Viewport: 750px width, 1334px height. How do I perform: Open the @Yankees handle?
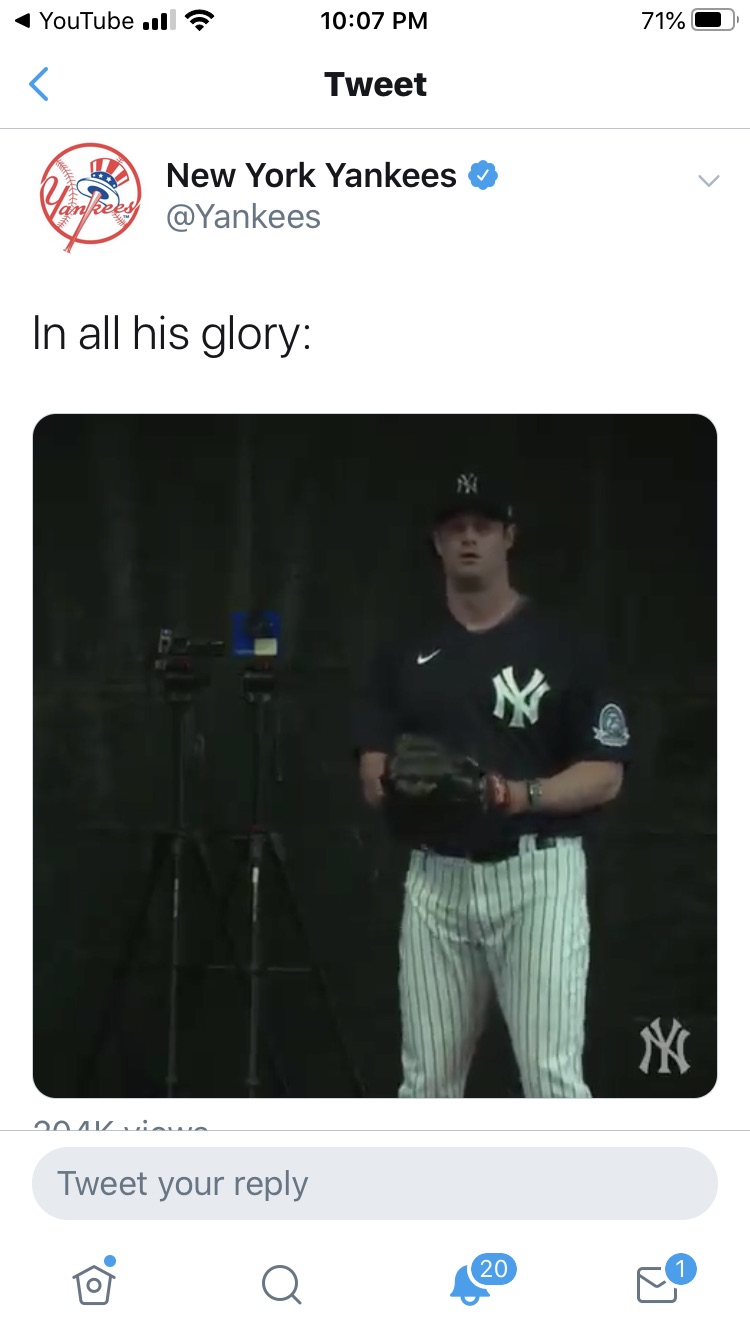[x=243, y=217]
